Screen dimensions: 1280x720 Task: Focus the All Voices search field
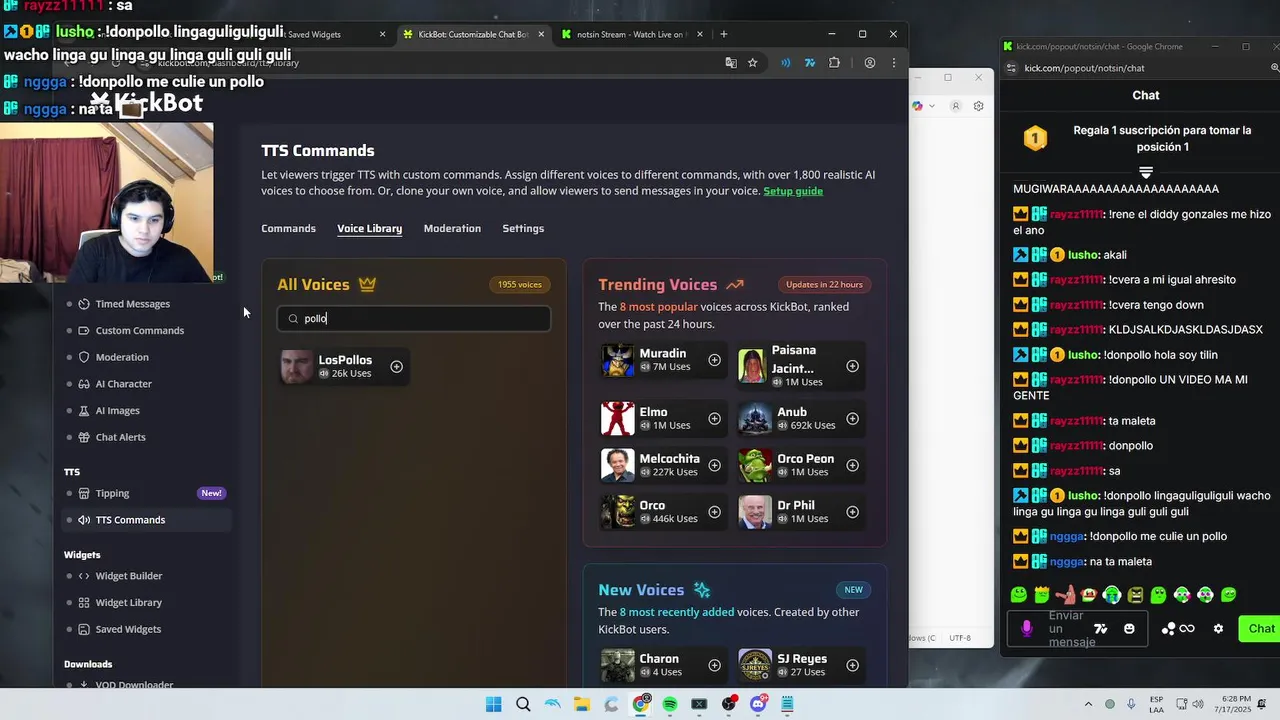point(414,319)
